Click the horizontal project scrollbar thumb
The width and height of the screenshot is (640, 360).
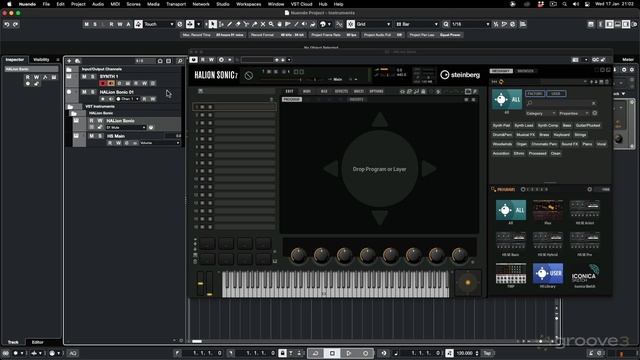point(197,341)
